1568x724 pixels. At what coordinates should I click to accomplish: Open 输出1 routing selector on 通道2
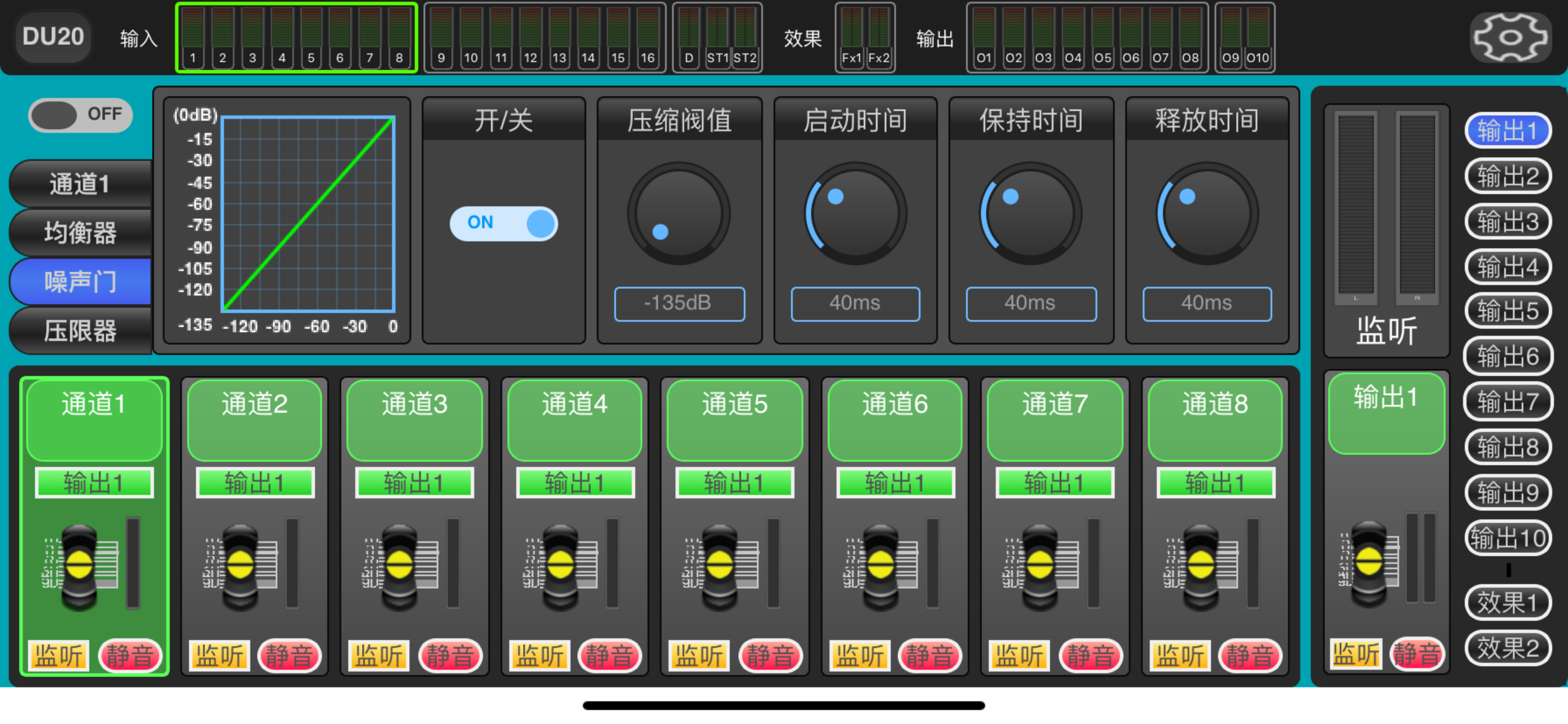(x=255, y=483)
